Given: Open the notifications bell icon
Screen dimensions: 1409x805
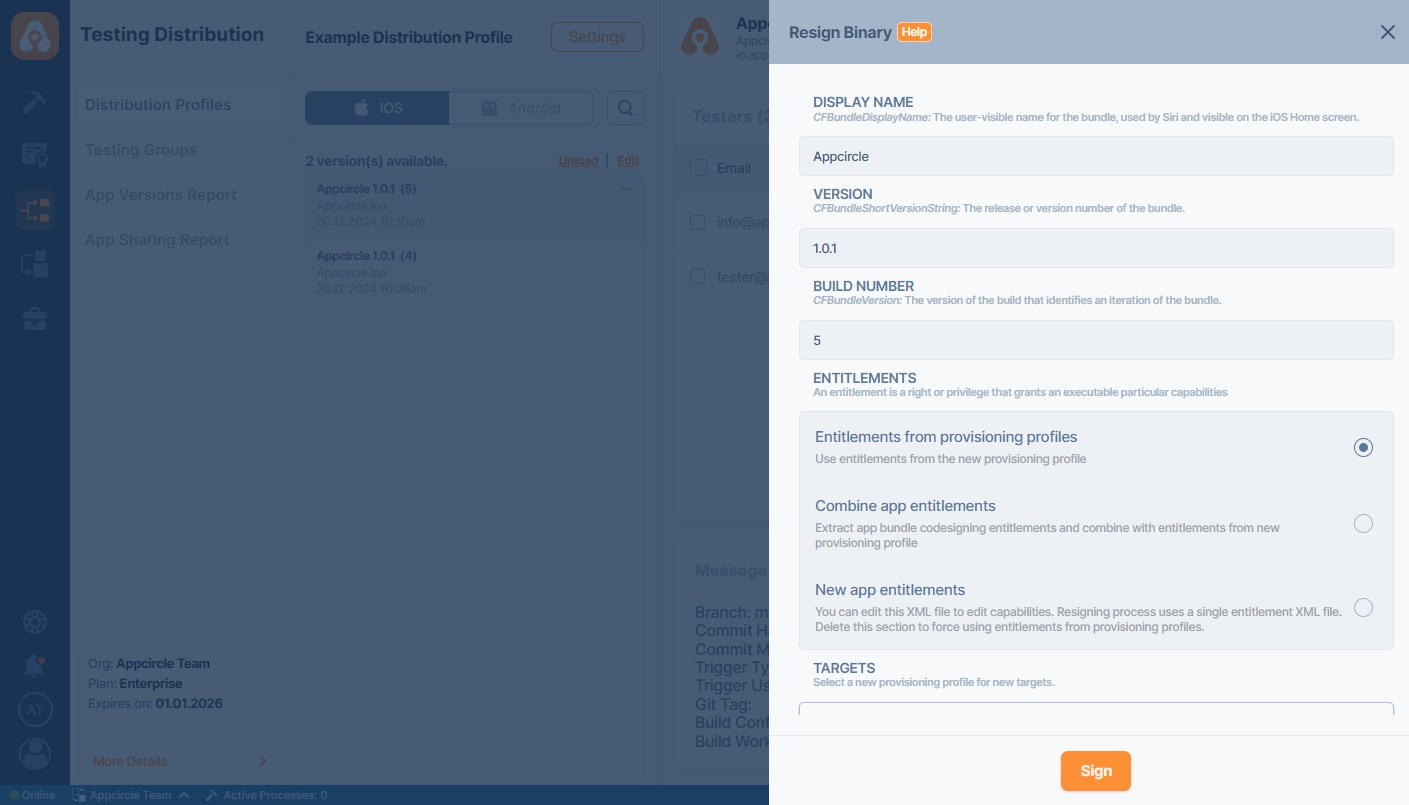Looking at the screenshot, I should [35, 665].
